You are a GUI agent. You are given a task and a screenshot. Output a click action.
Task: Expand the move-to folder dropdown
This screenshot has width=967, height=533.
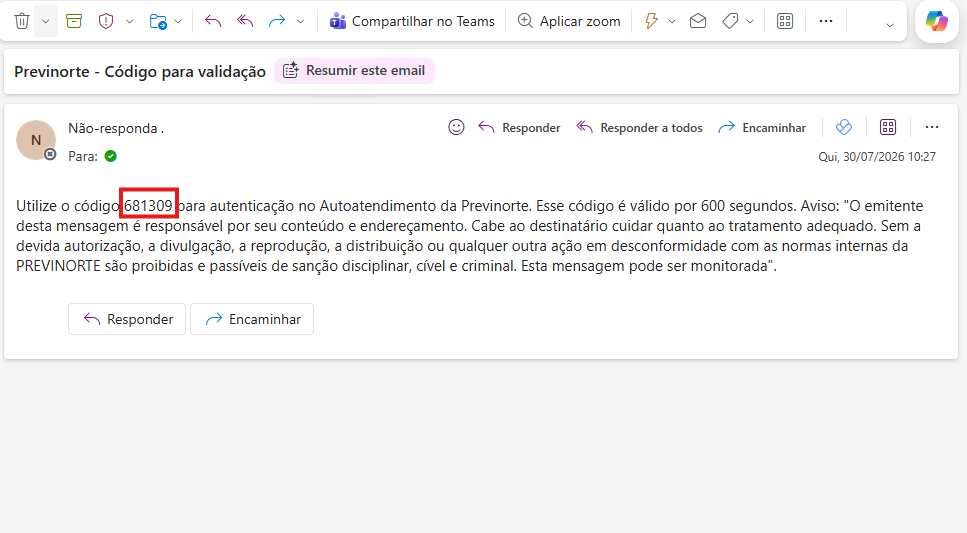[178, 22]
